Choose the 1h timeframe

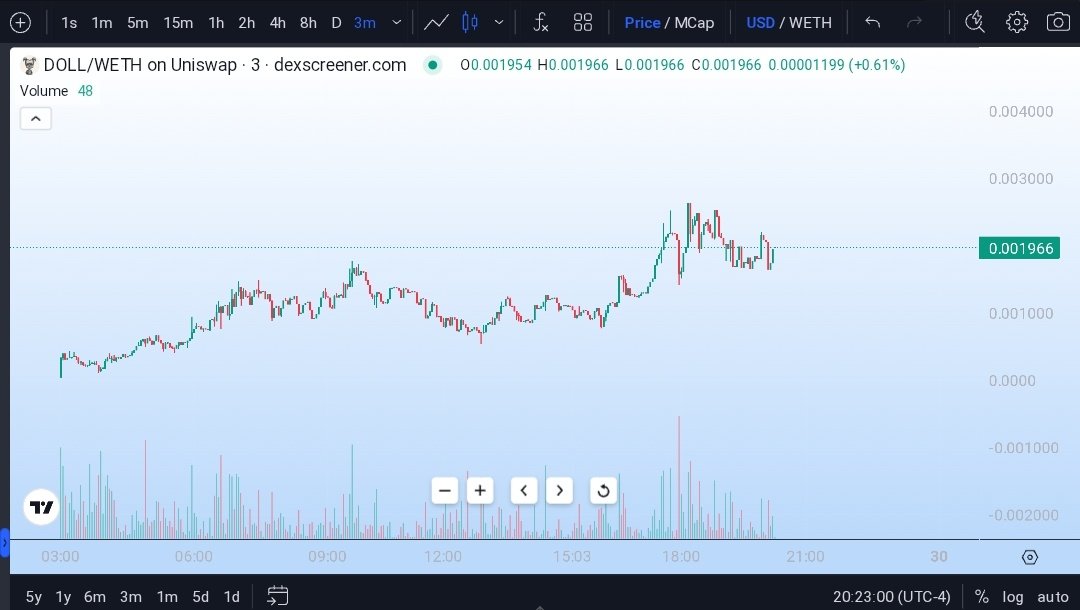216,23
